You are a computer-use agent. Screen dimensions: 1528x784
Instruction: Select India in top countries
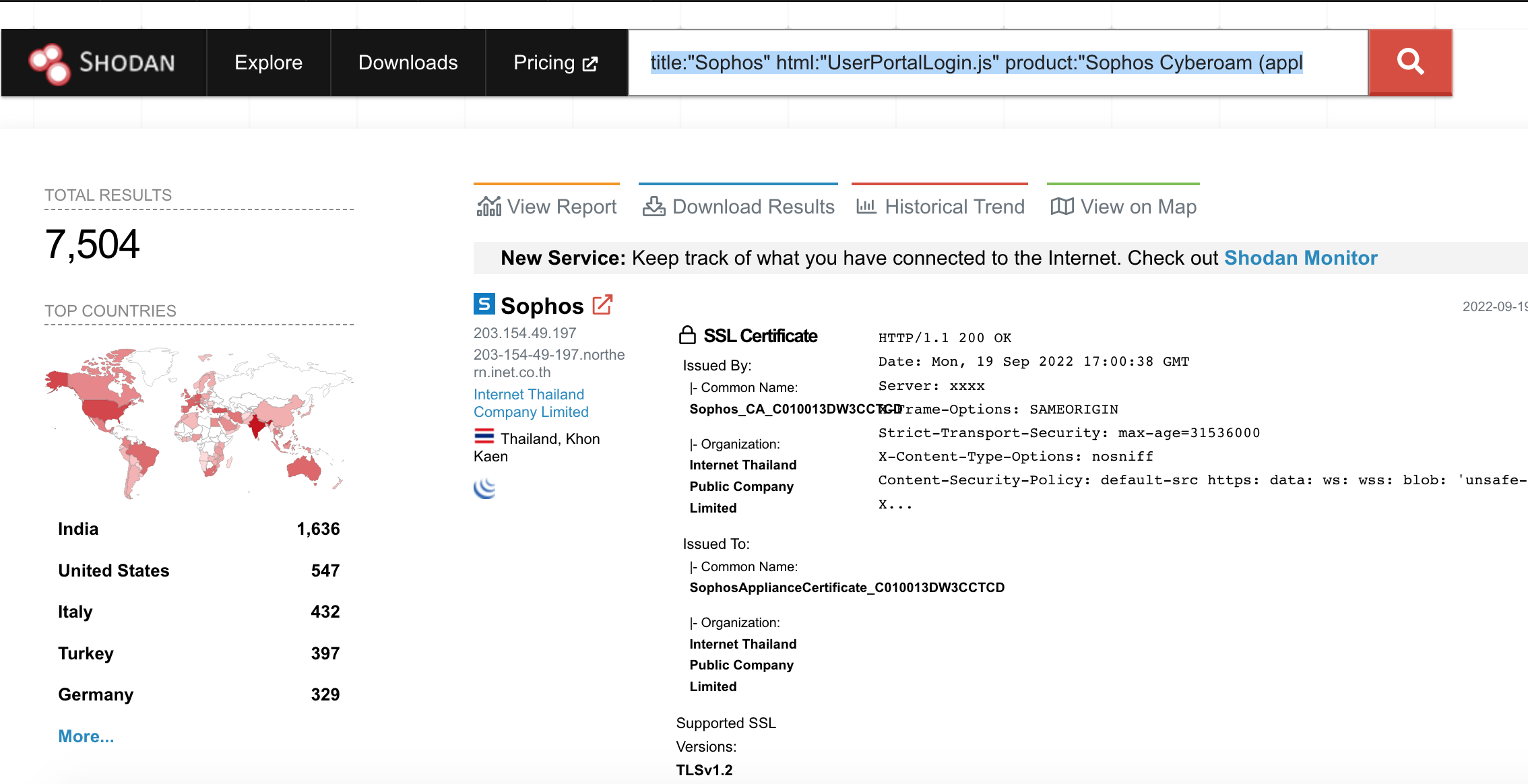(78, 529)
